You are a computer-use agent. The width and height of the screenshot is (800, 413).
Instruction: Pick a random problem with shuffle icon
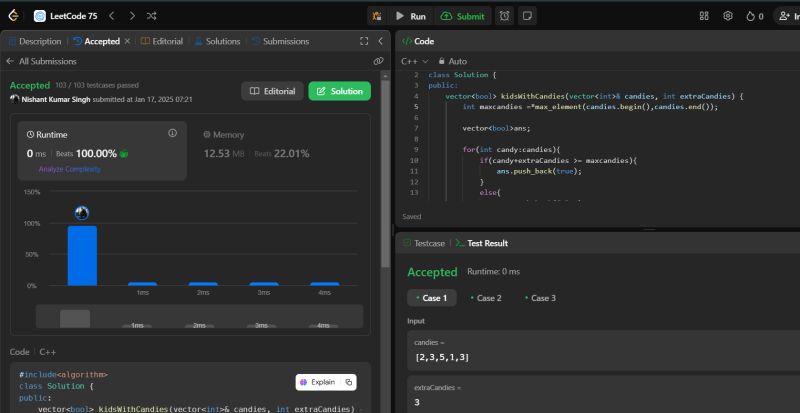[152, 16]
